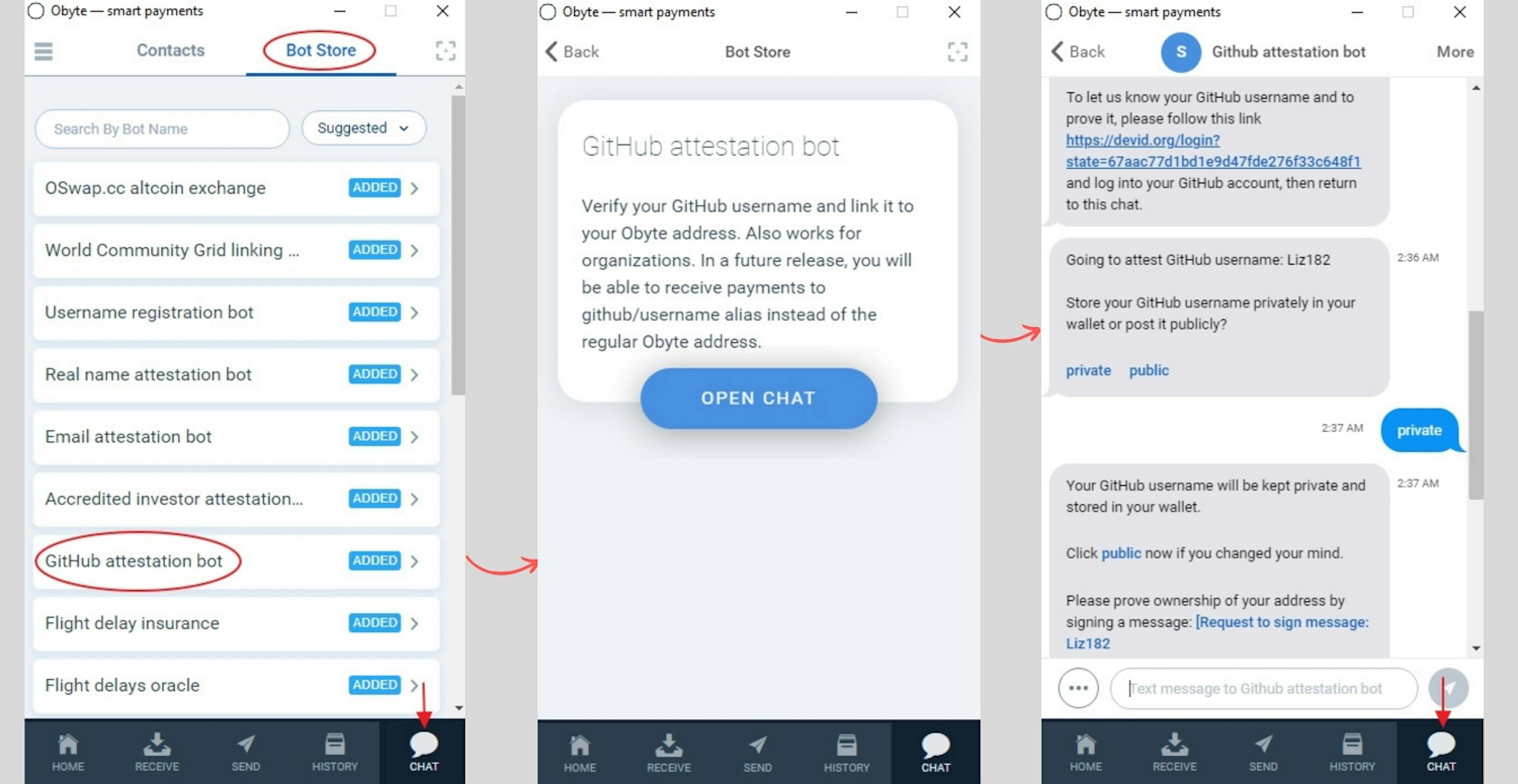Click text input field to message Github attestation bot
1518x784 pixels.
1262,688
